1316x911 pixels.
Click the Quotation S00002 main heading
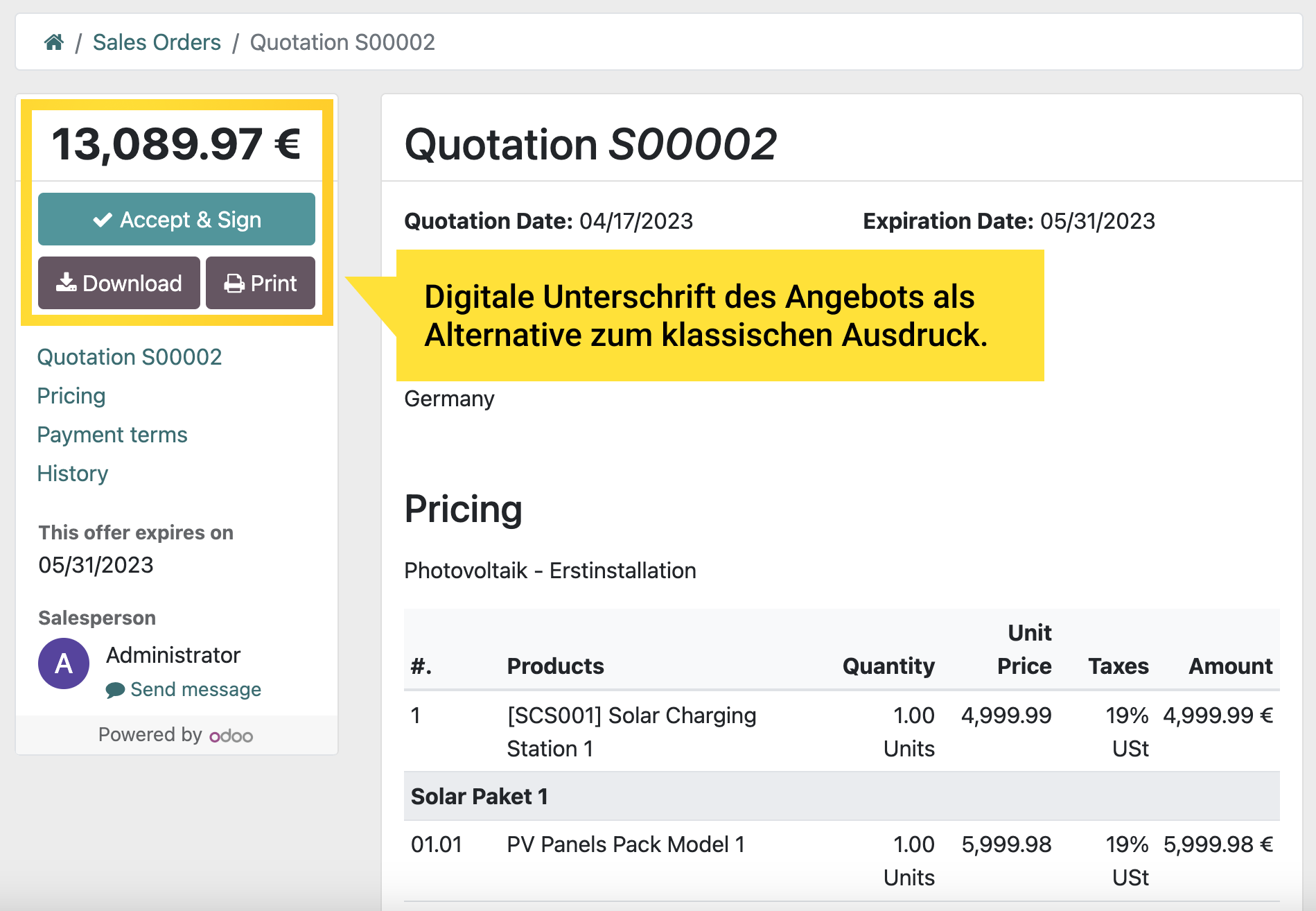(590, 144)
